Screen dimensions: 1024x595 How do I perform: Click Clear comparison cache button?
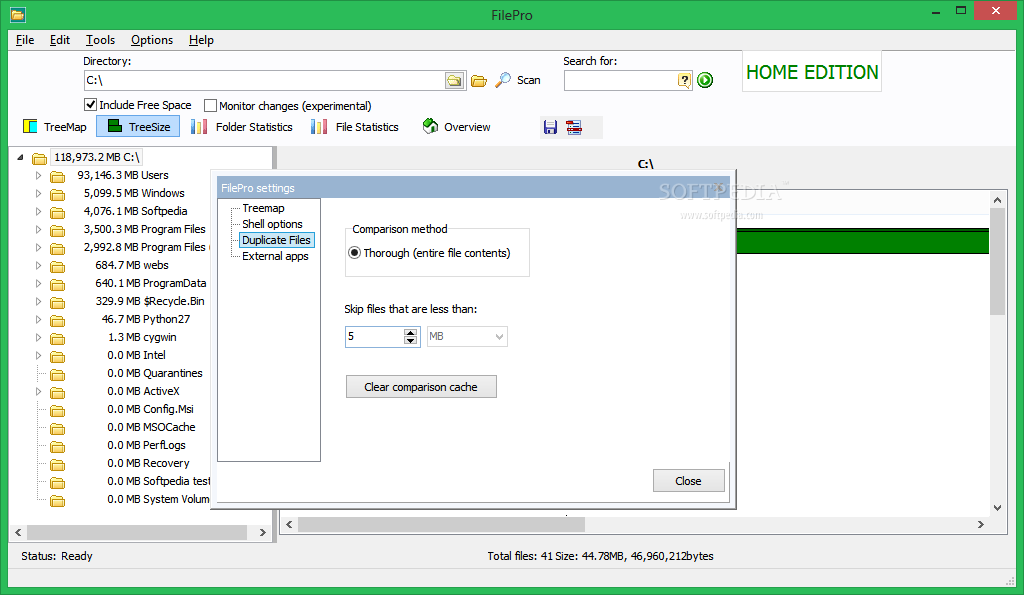[421, 387]
